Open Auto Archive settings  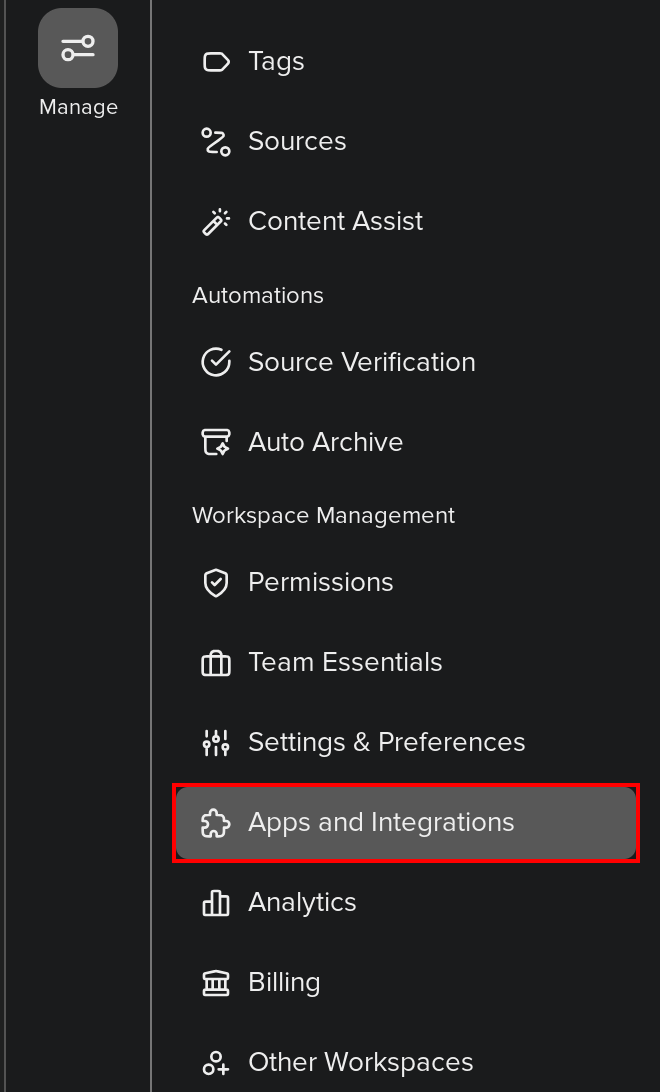click(x=405, y=442)
